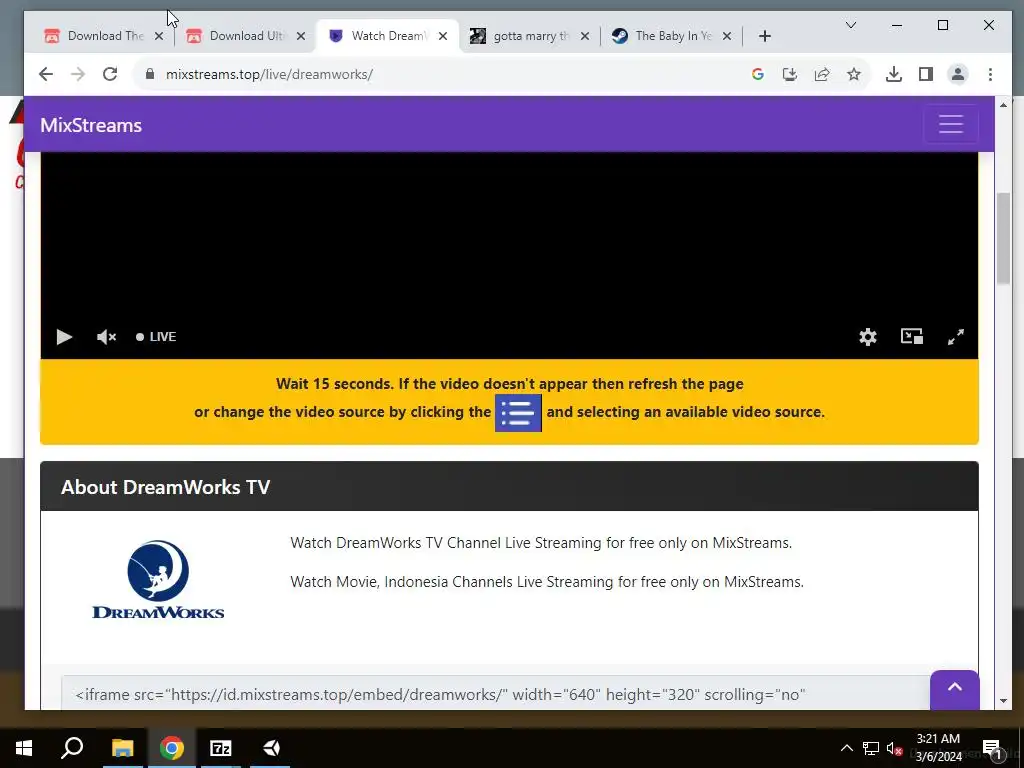Play the DreamWorks live video

point(64,337)
